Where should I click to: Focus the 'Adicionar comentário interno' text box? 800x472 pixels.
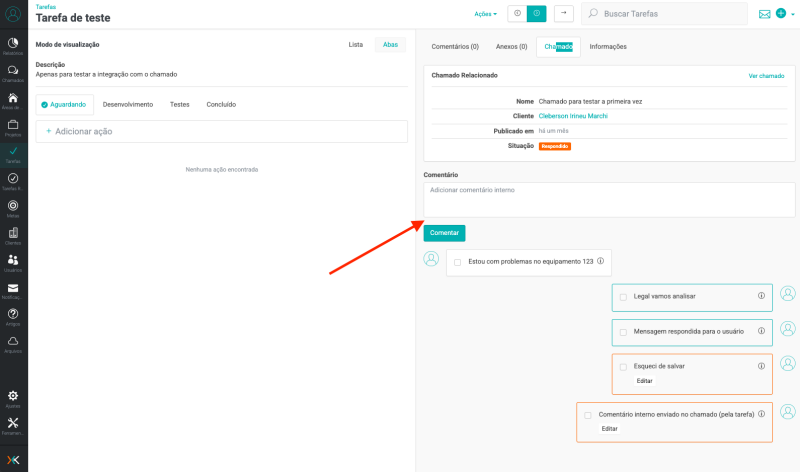[x=609, y=199]
